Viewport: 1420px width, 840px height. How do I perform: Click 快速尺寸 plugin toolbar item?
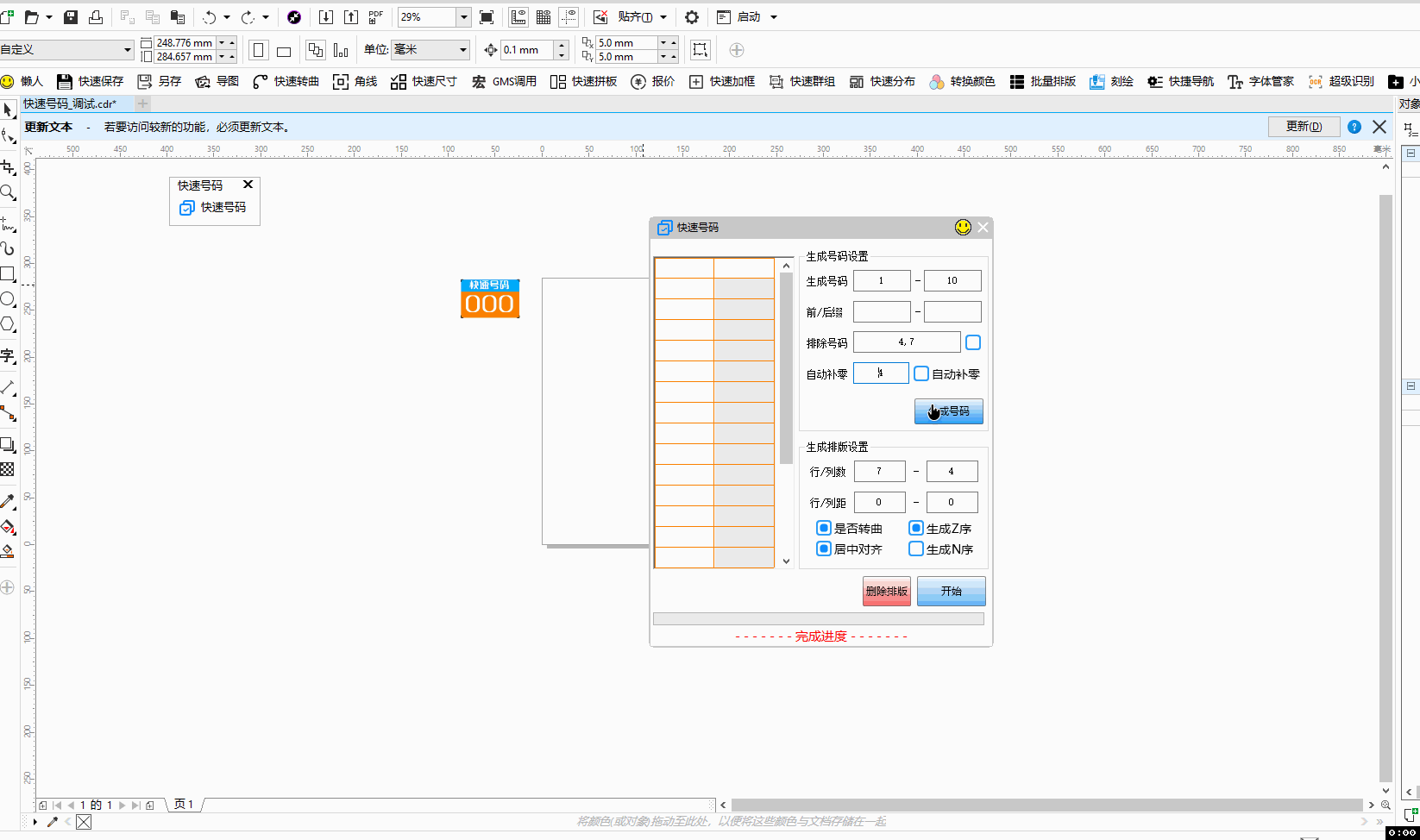tap(424, 81)
